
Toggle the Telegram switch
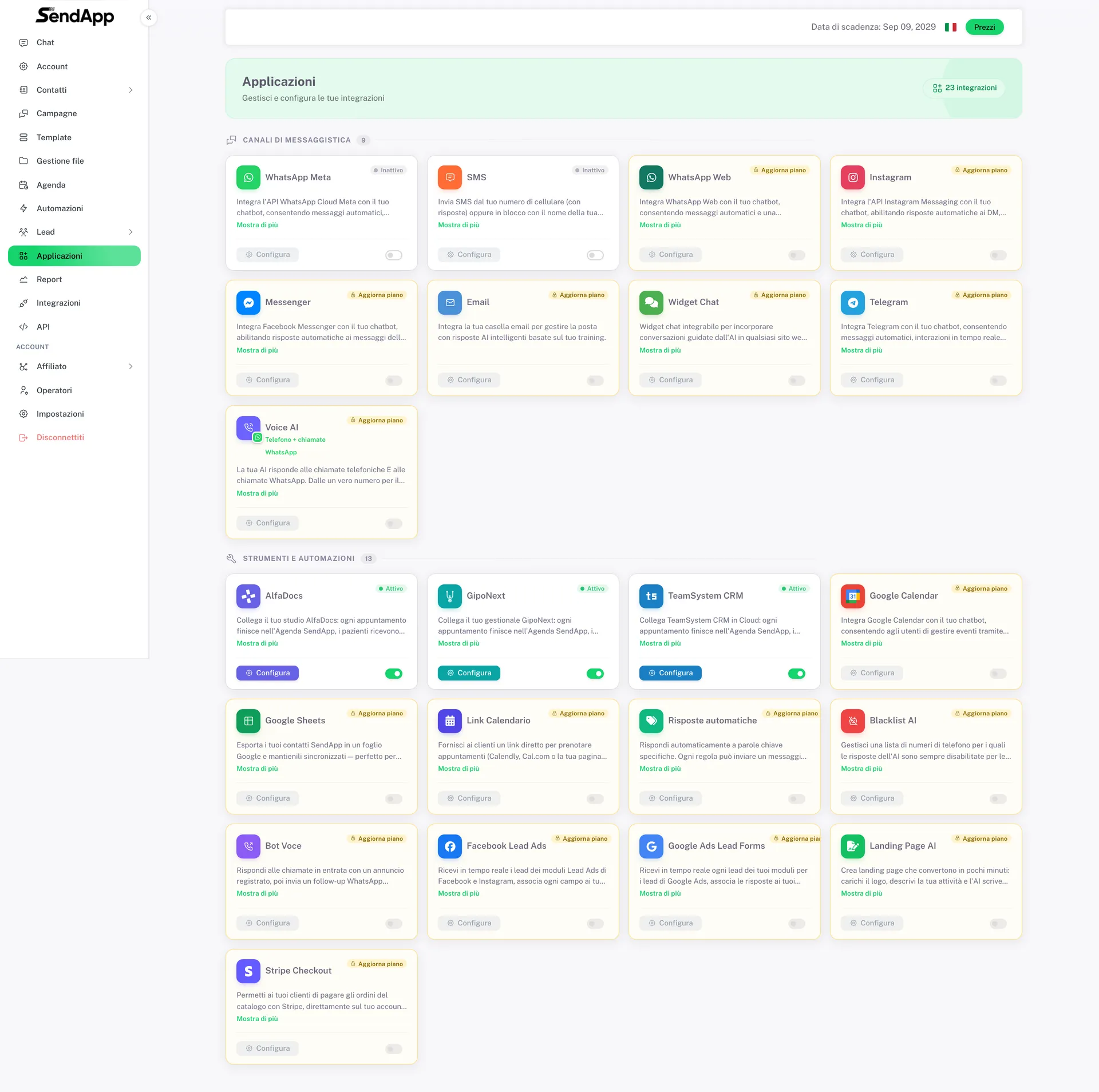(998, 381)
